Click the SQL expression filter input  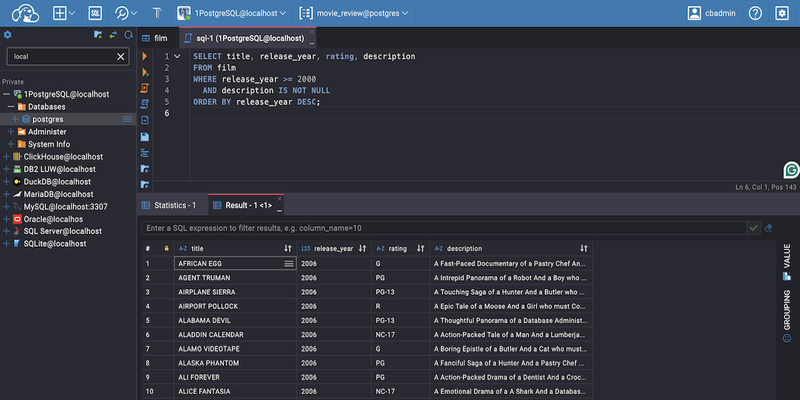pyautogui.click(x=444, y=228)
